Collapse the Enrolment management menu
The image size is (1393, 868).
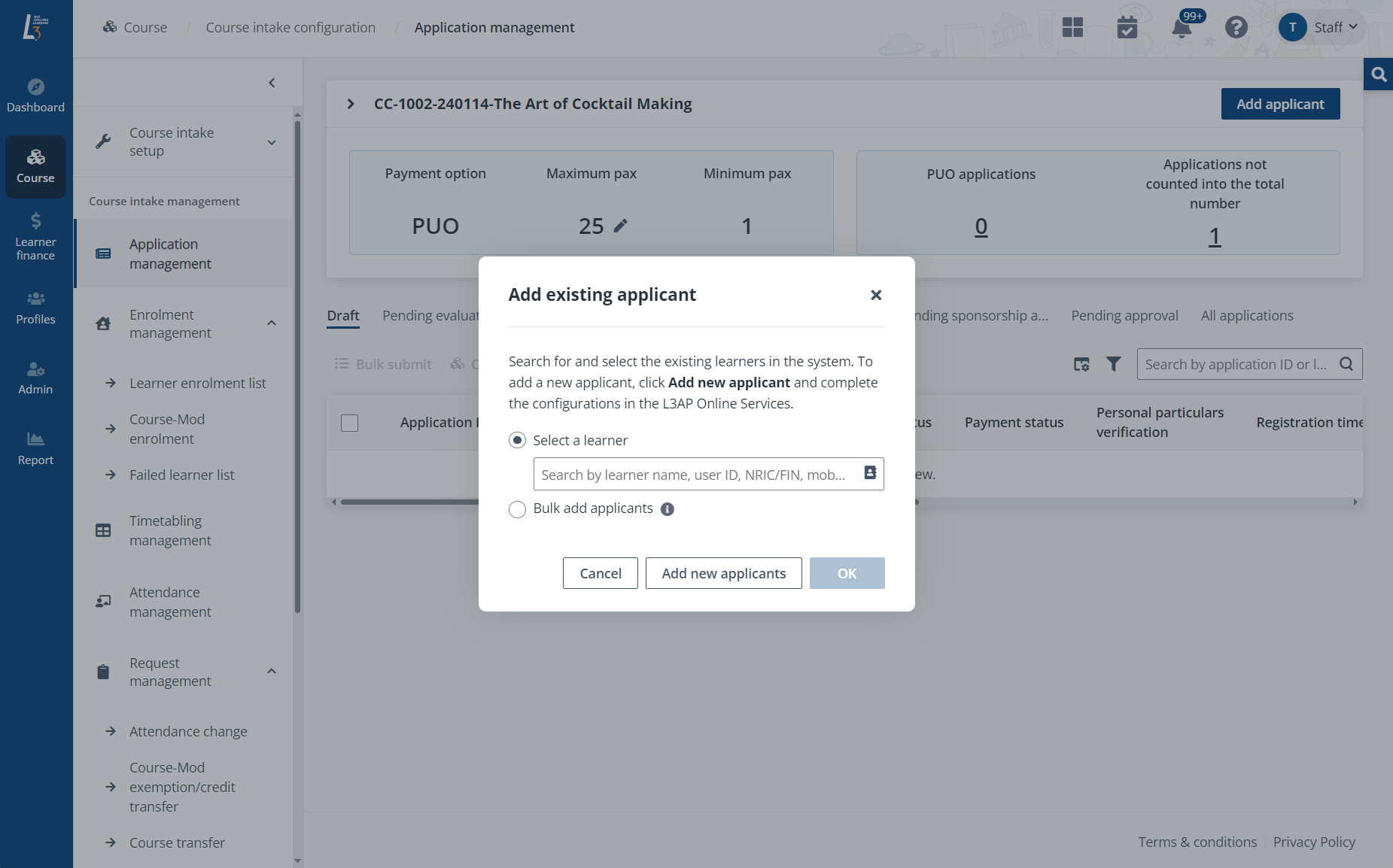[x=271, y=323]
